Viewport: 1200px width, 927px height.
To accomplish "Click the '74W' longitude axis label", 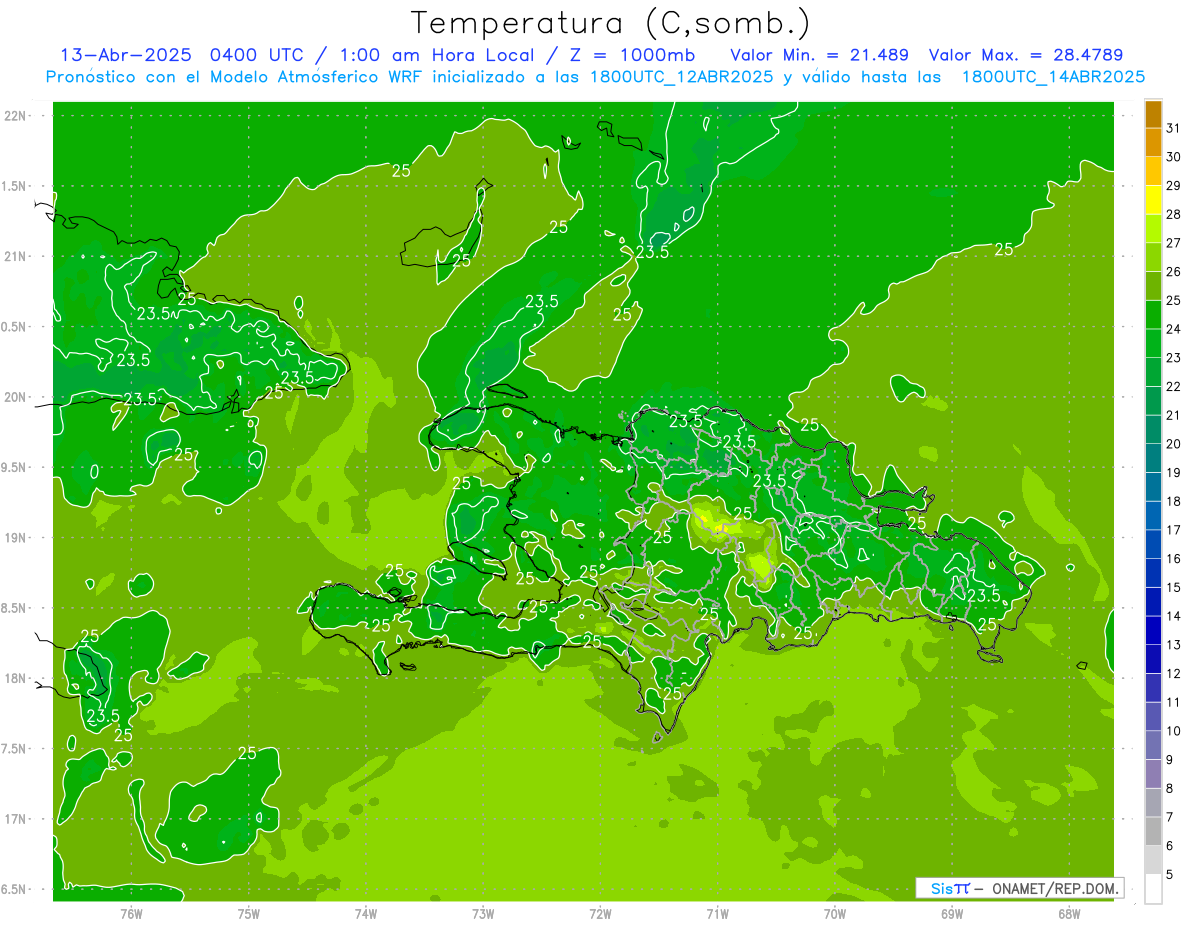I will click(x=366, y=913).
